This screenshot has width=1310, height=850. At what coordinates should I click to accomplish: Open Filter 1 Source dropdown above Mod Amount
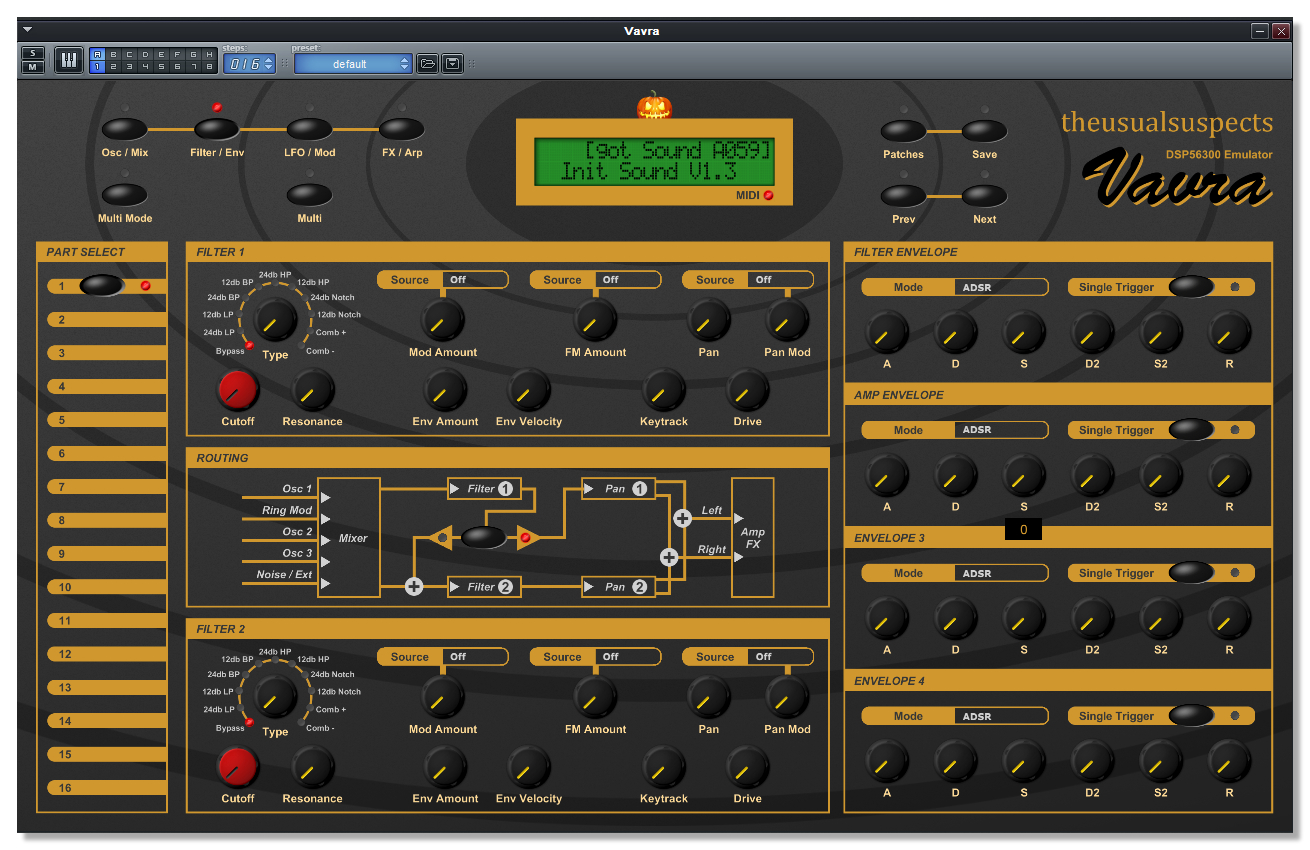pos(475,280)
